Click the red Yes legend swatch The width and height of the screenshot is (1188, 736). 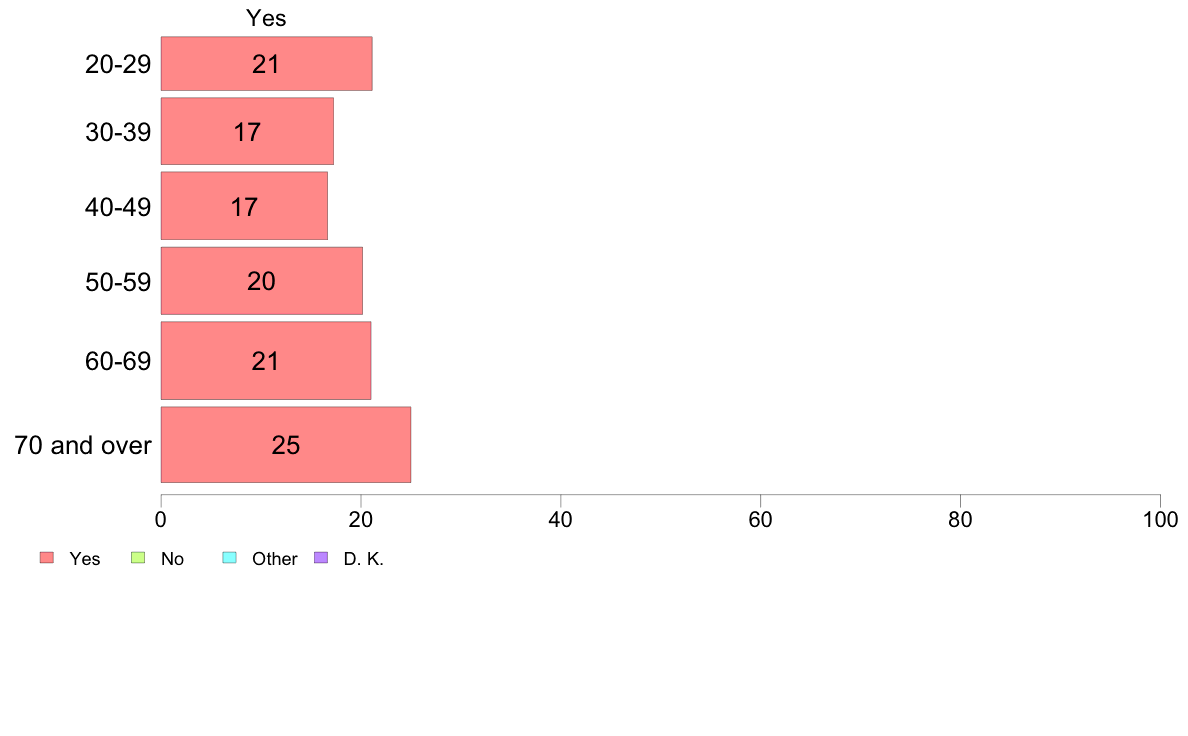47,558
